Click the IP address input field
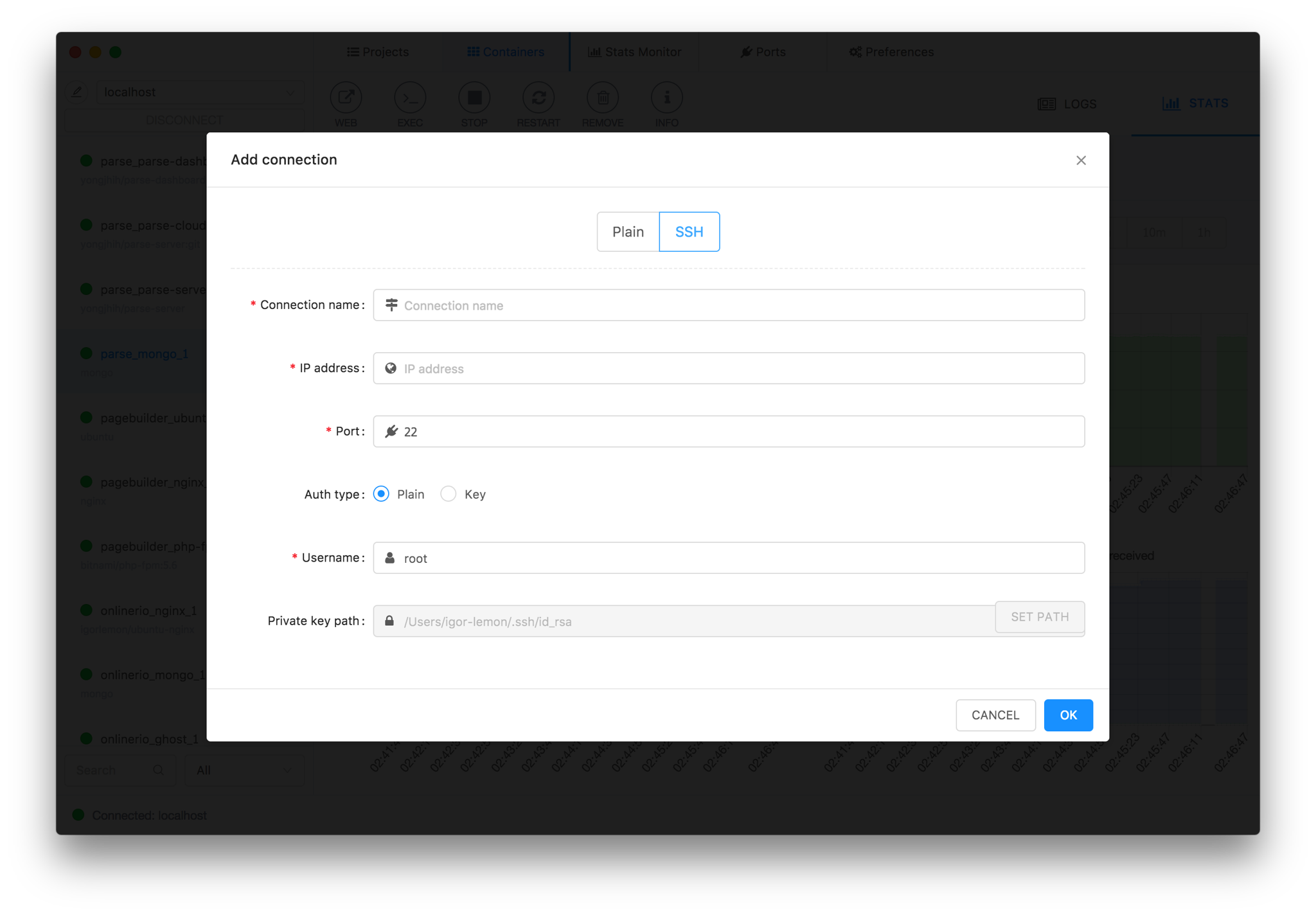1316x915 pixels. pos(729,368)
